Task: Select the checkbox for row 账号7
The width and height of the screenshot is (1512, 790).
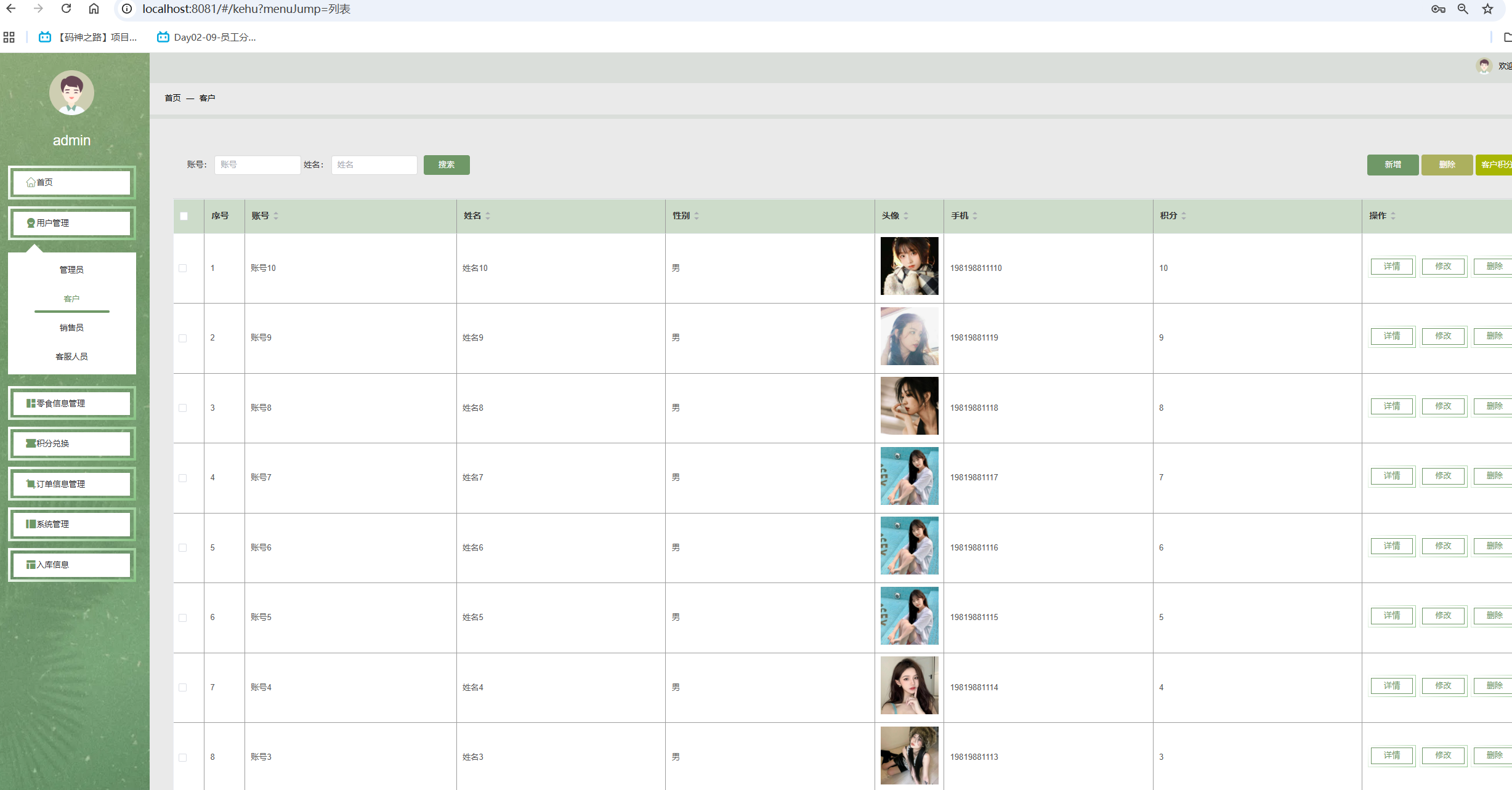Action: tap(183, 478)
